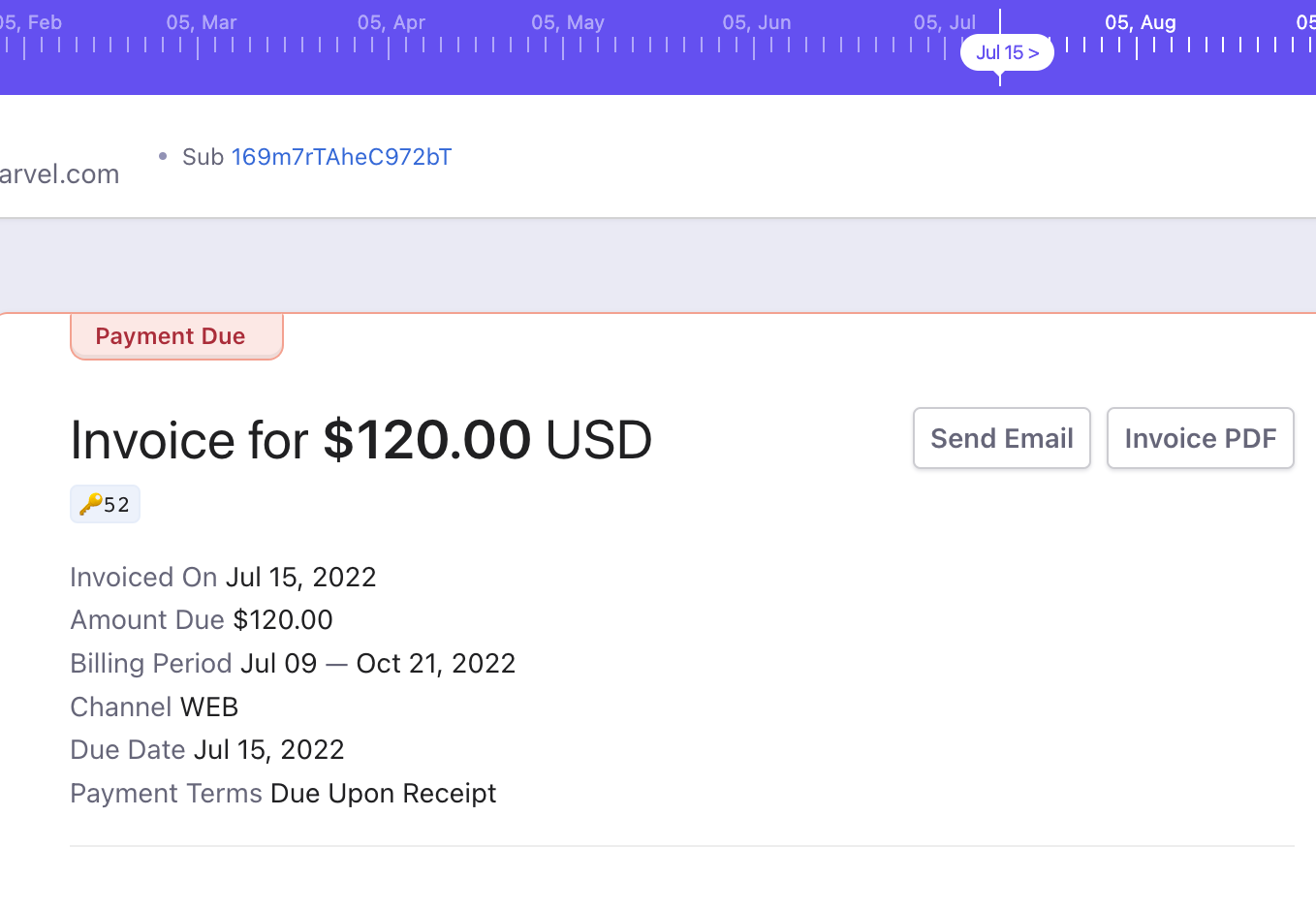Jump to 05, Mar on the timeline
The height and width of the screenshot is (911, 1316).
202,22
